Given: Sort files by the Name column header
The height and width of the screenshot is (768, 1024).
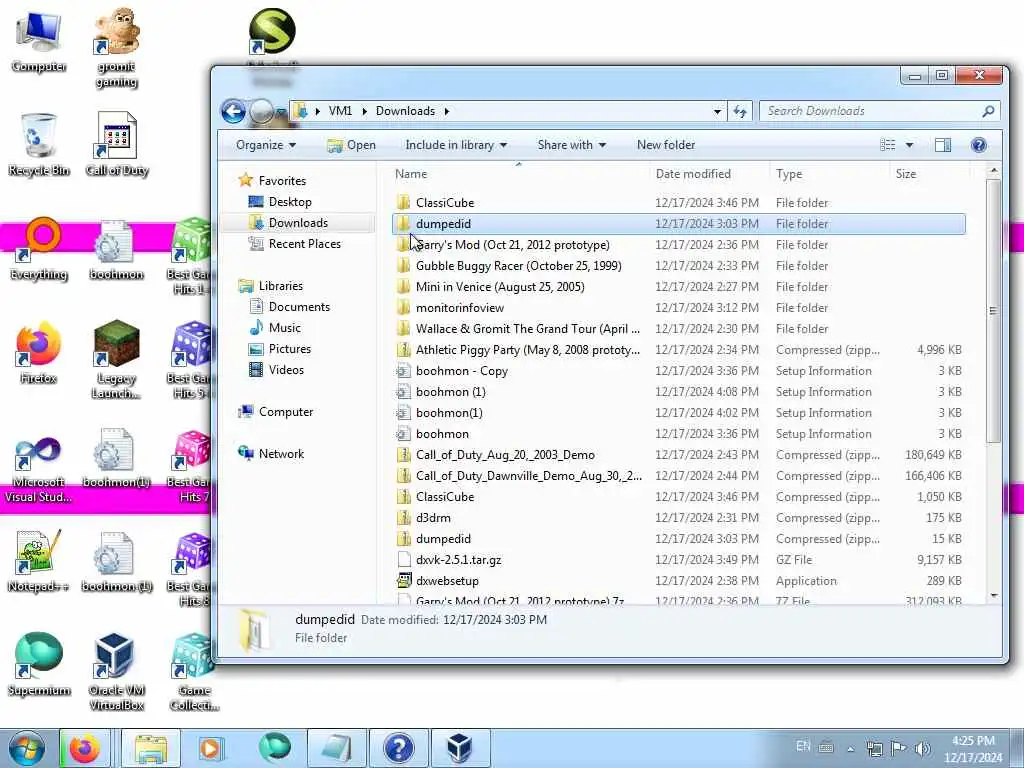Looking at the screenshot, I should (520, 174).
